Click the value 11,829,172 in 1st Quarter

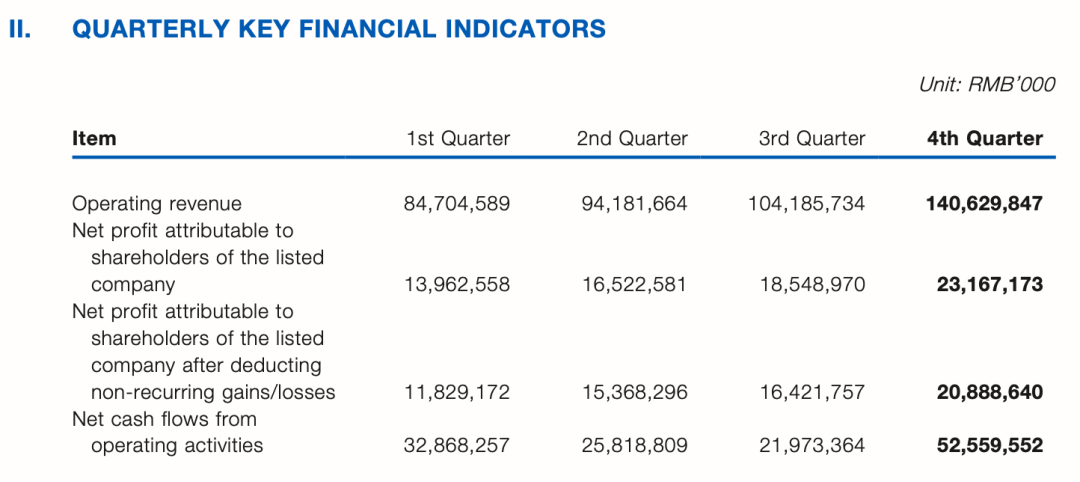(x=457, y=393)
